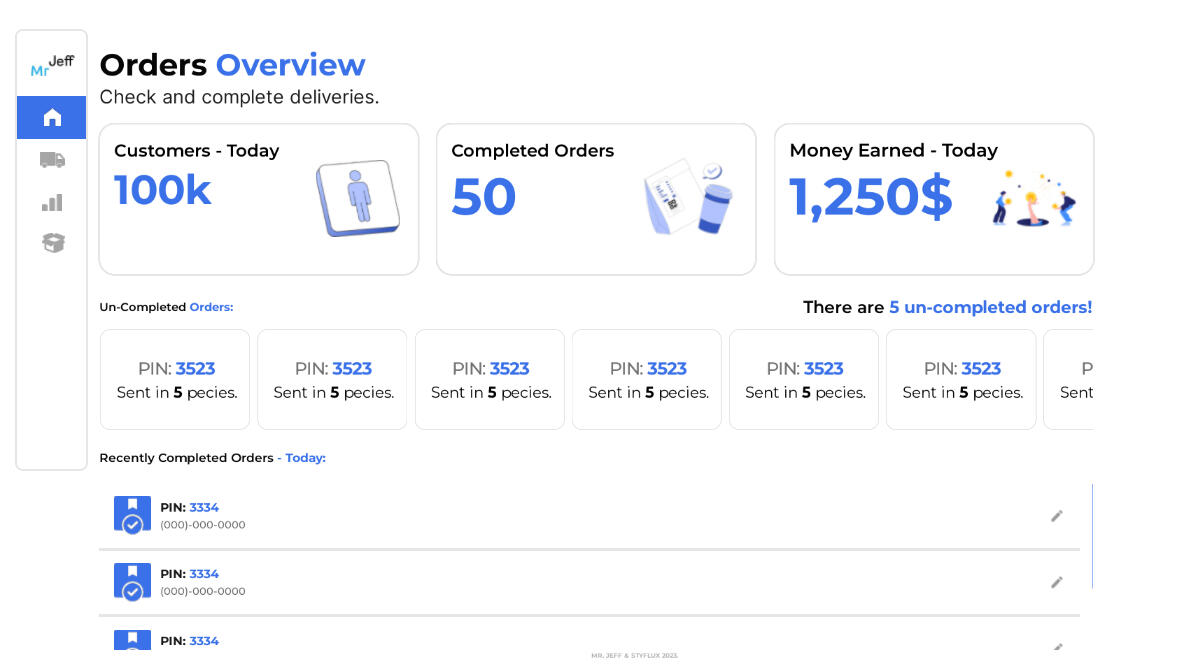Click pencil edit icon on first completed order
The image size is (1194, 671).
point(1056,516)
